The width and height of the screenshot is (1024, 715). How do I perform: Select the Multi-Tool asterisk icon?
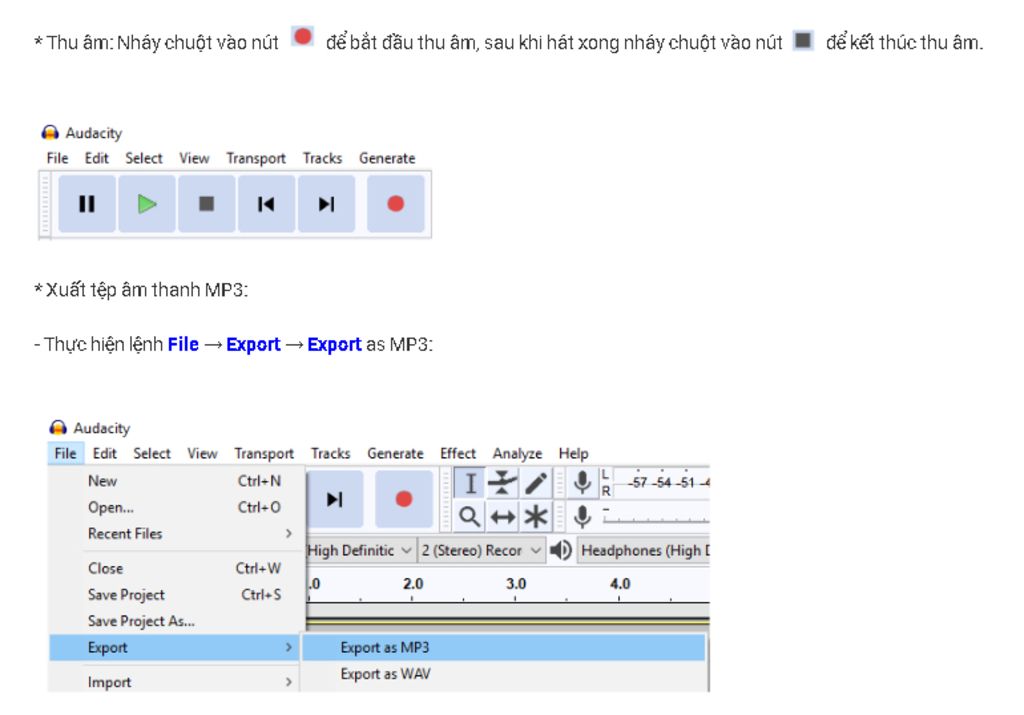point(536,516)
